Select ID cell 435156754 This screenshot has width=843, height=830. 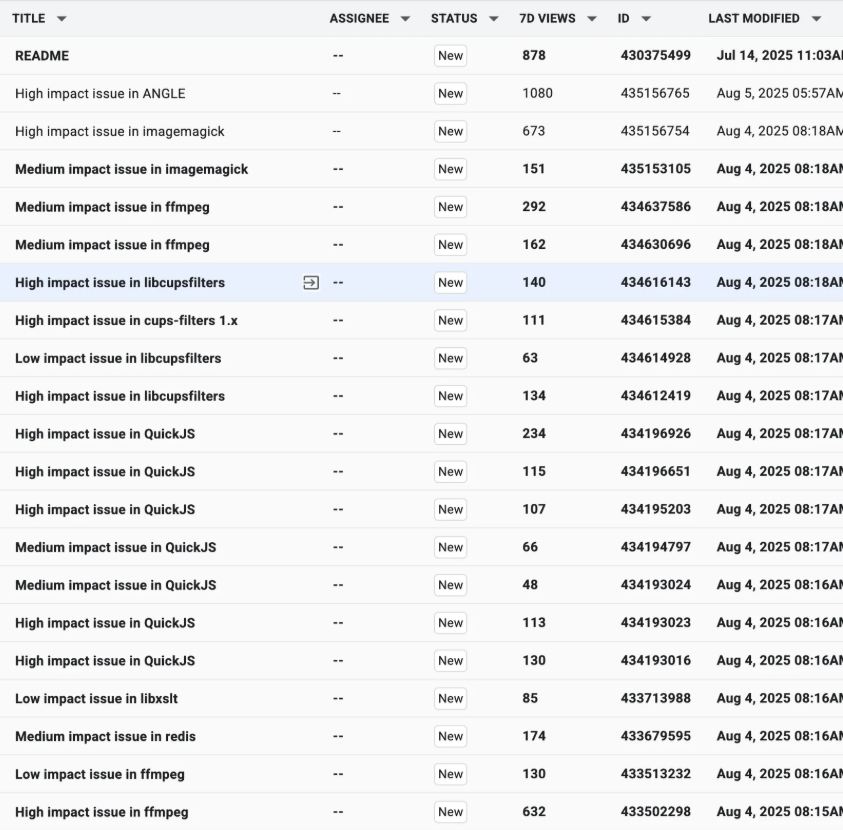655,131
